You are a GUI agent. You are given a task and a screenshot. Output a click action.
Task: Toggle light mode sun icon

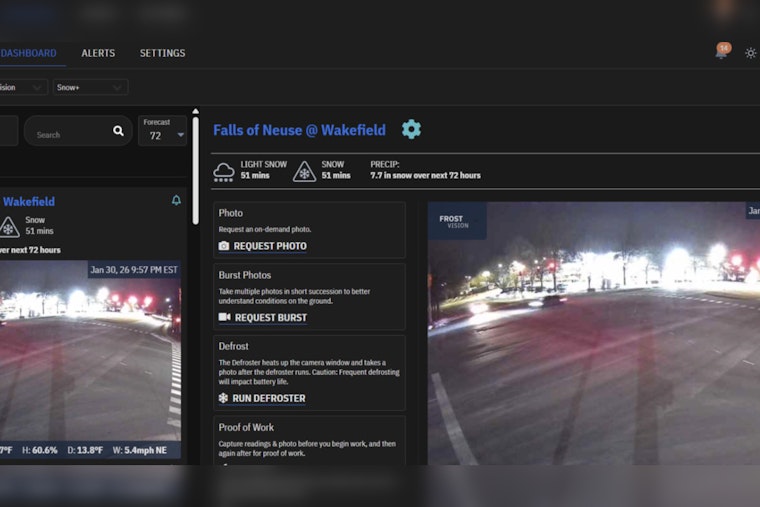[x=750, y=53]
